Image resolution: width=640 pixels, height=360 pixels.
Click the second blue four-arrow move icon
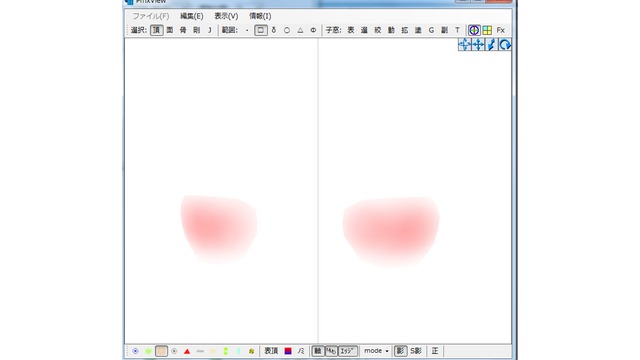478,44
